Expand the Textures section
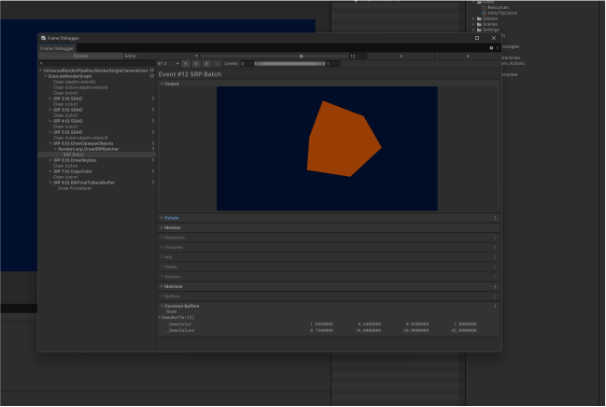 pyautogui.click(x=162, y=247)
